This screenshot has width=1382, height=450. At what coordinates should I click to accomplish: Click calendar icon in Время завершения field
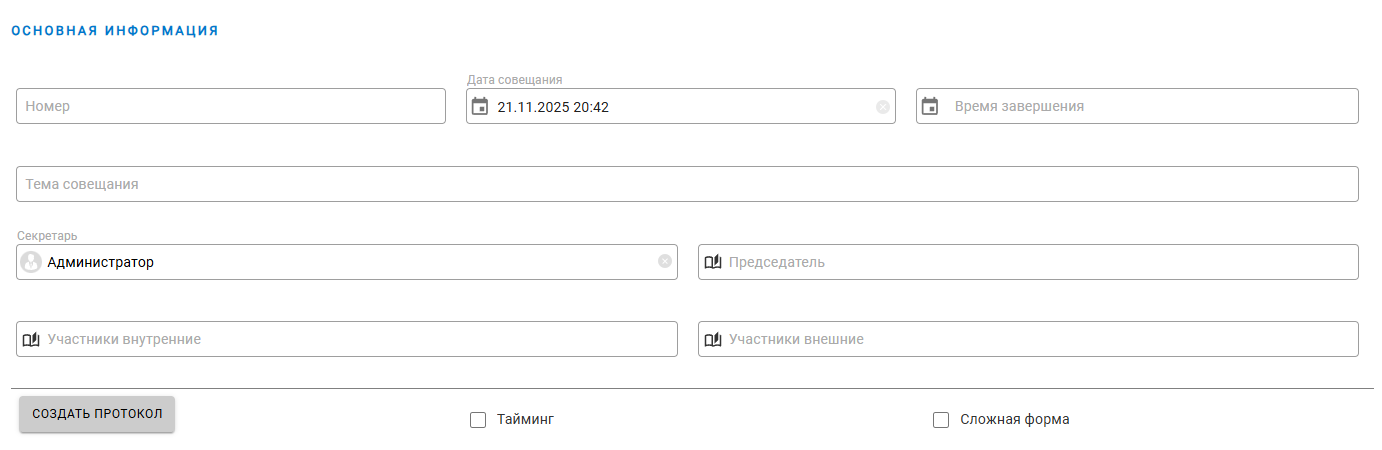pyautogui.click(x=930, y=106)
